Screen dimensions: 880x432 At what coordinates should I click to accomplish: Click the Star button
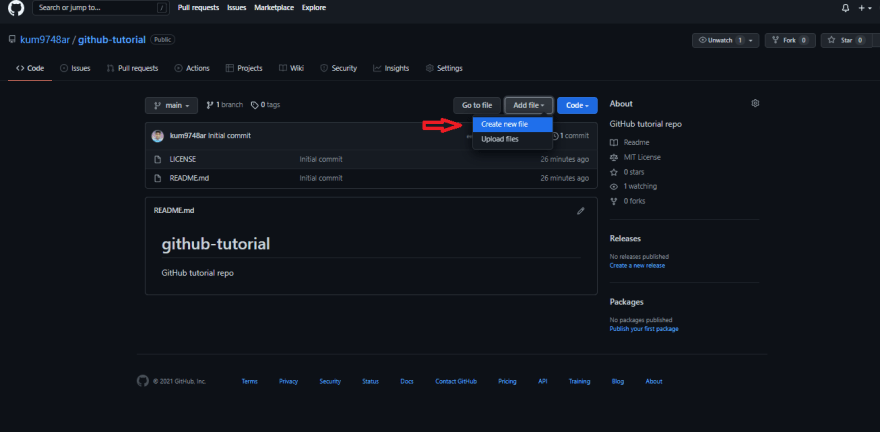tap(847, 40)
